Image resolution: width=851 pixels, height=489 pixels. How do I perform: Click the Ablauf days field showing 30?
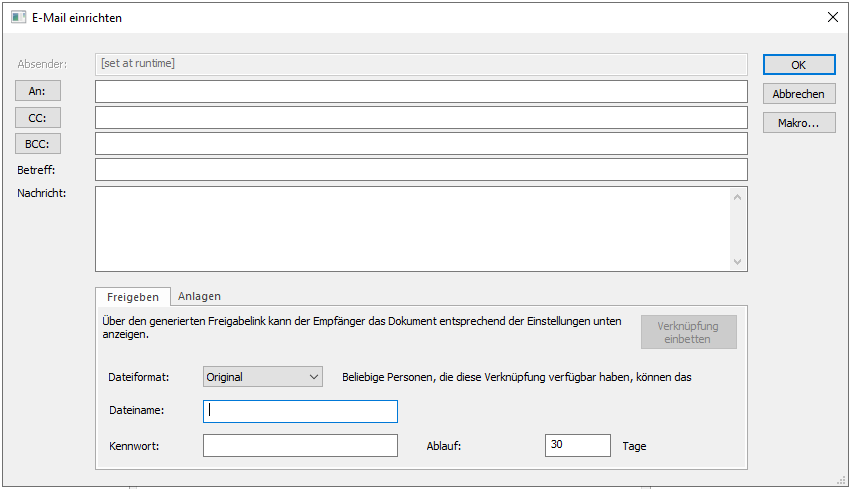coord(577,446)
